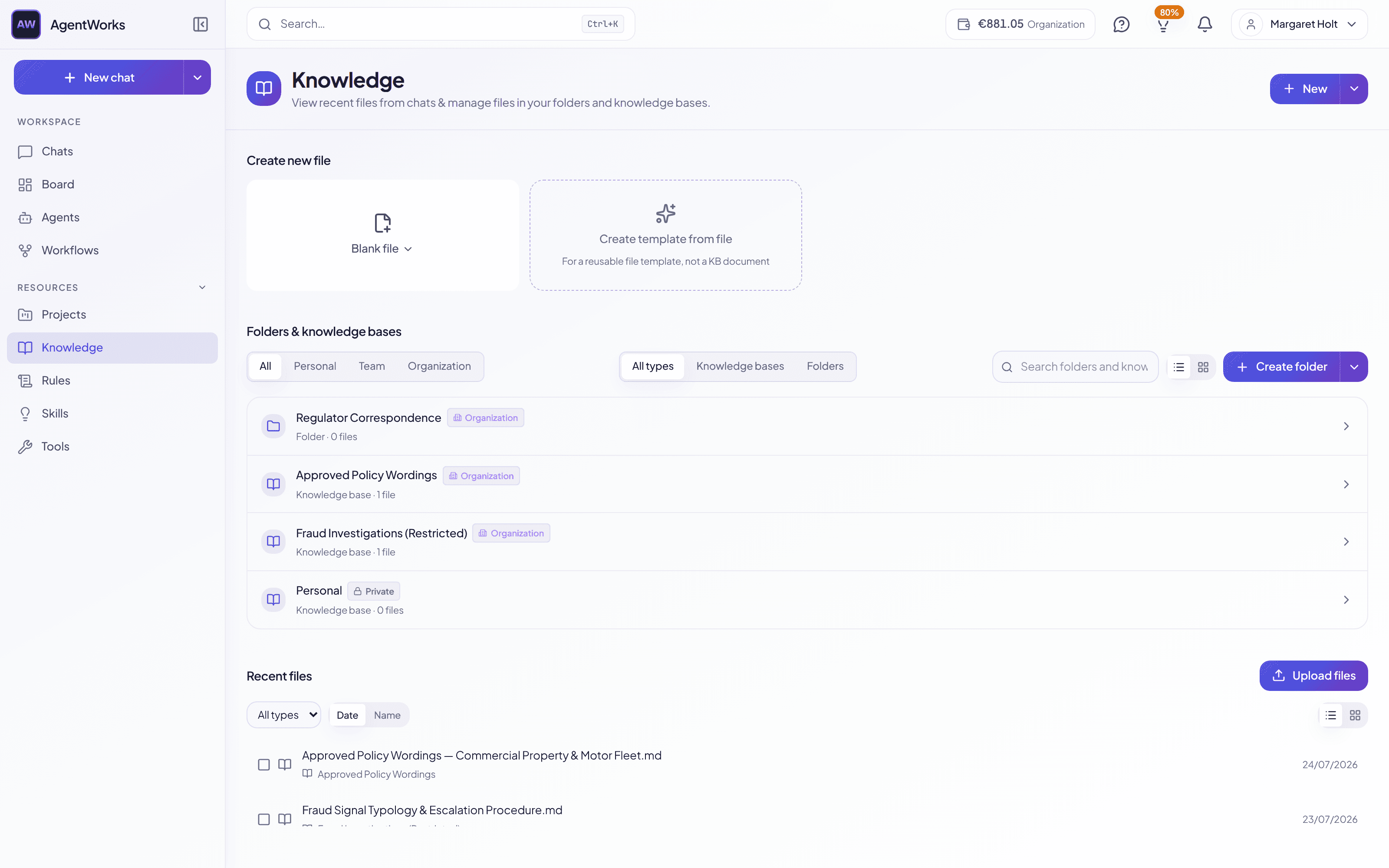This screenshot has width=1389, height=868.
Task: Click the sparkle icon on Create template card
Action: [666, 214]
